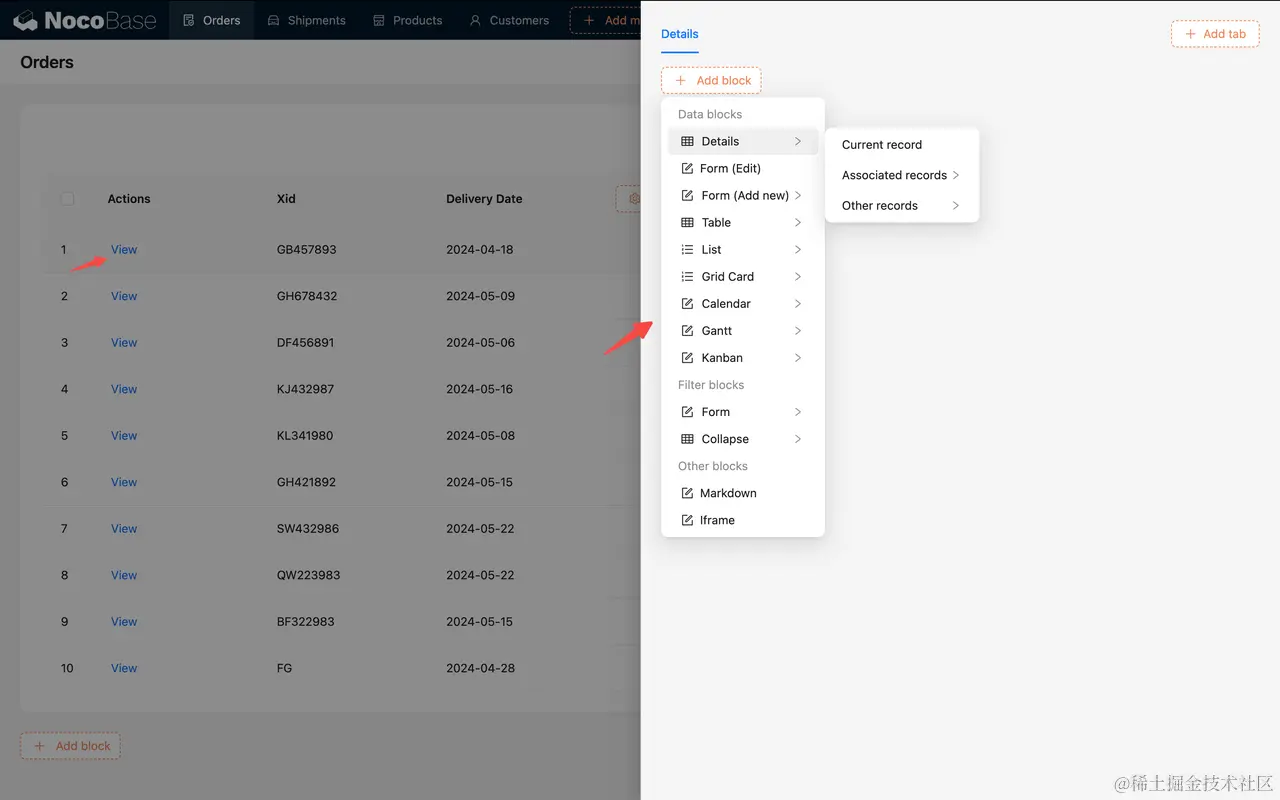Open View link for order SW432986
The height and width of the screenshot is (800, 1280).
pos(124,529)
